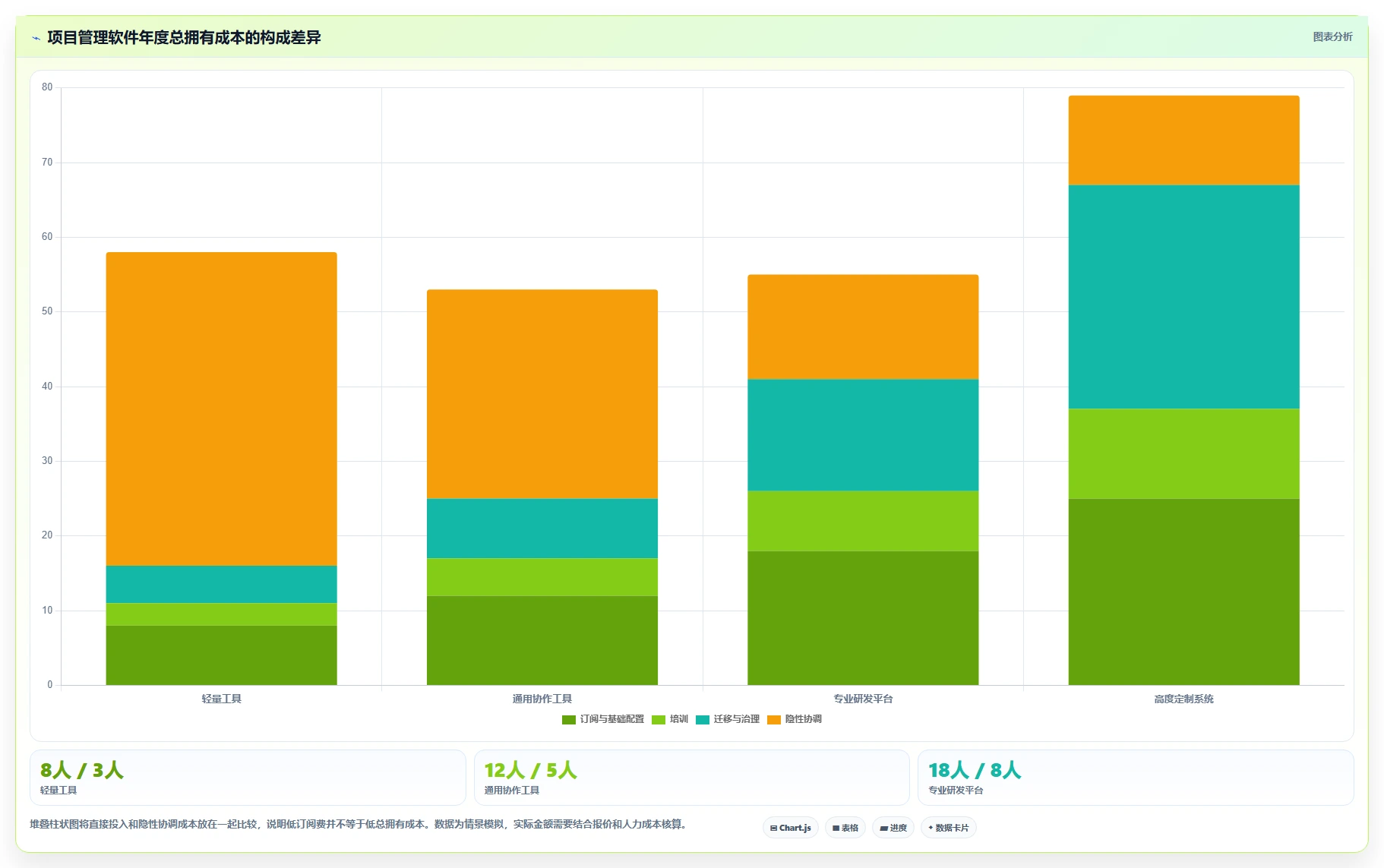Toggle 迁移与治理 legend swatch

(703, 720)
